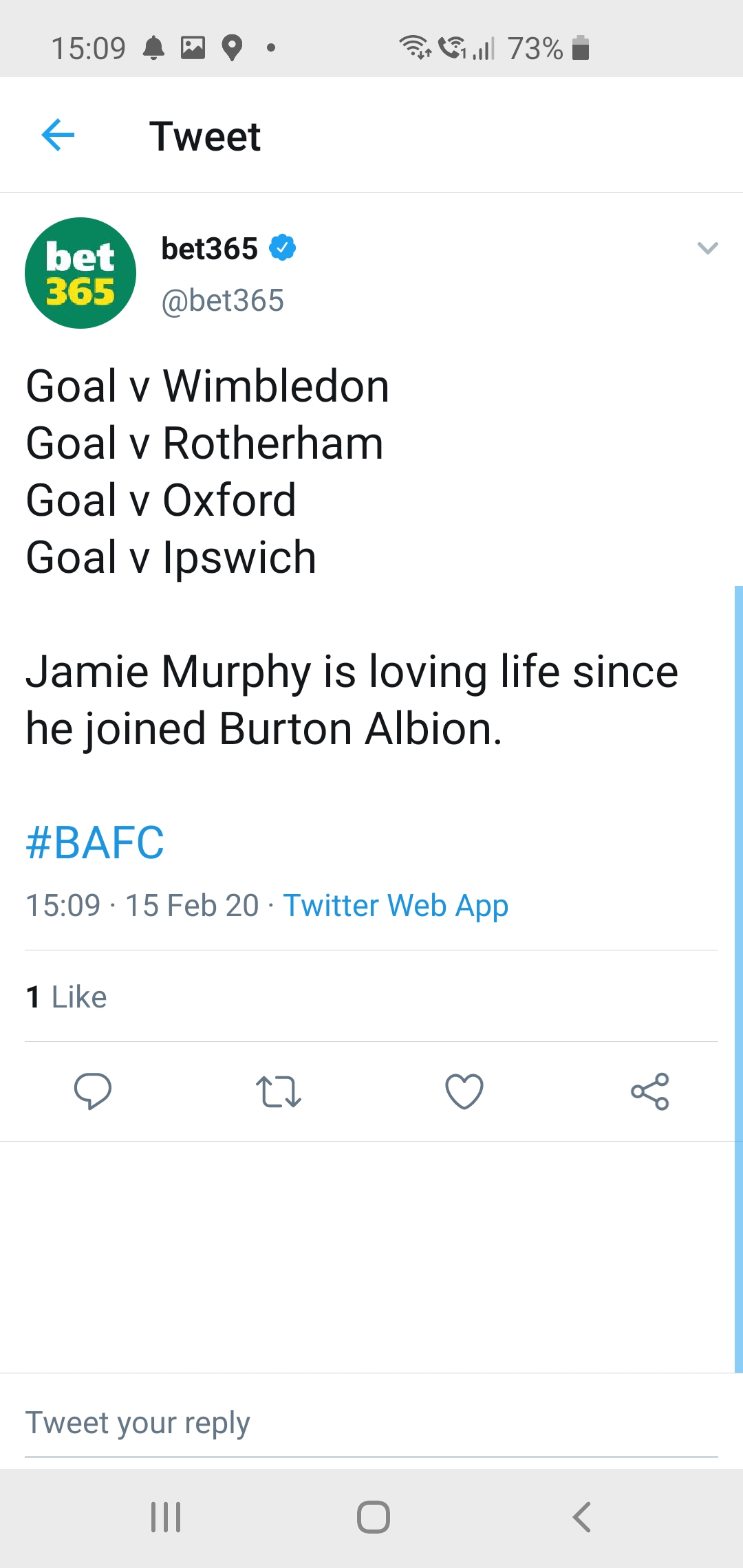Tap the share icon

650,1091
